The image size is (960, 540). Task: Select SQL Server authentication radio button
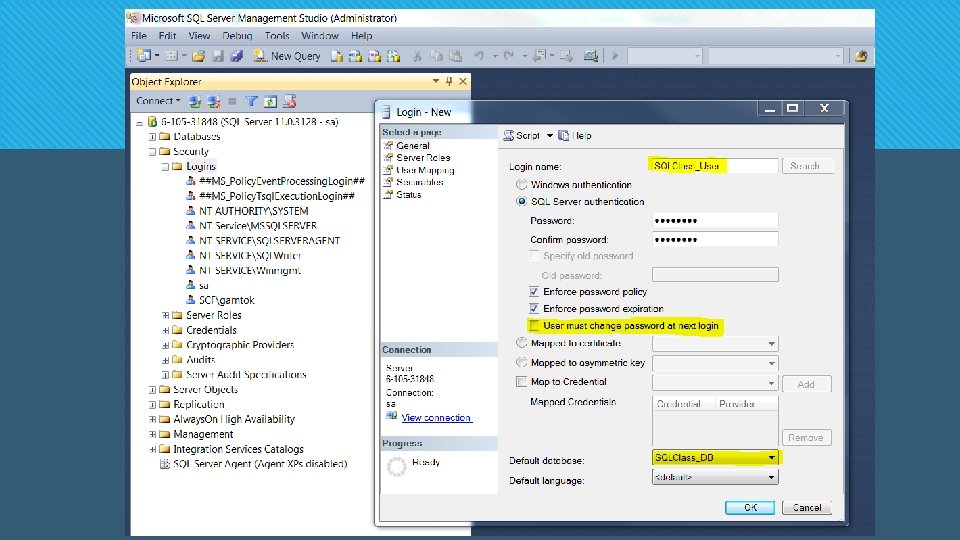[x=521, y=201]
